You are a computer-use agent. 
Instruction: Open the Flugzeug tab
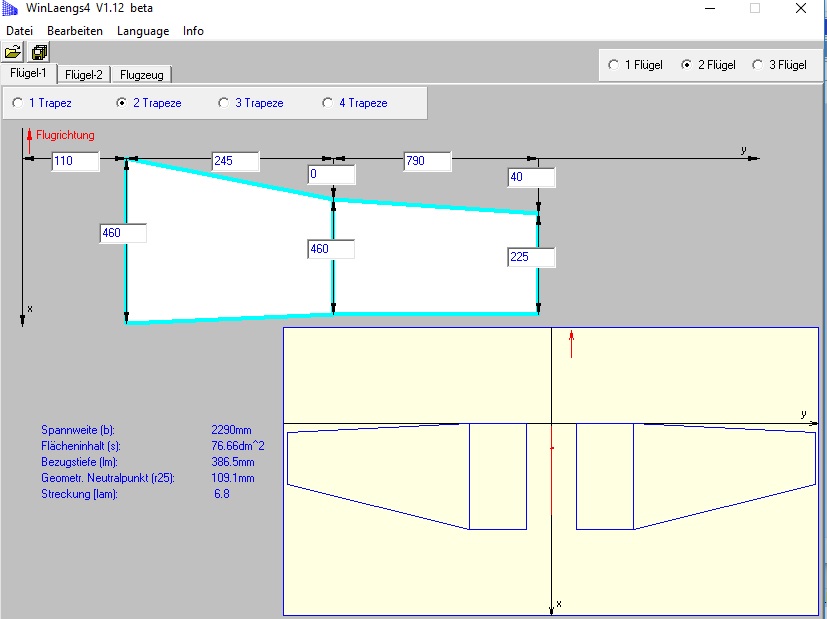[x=141, y=74]
